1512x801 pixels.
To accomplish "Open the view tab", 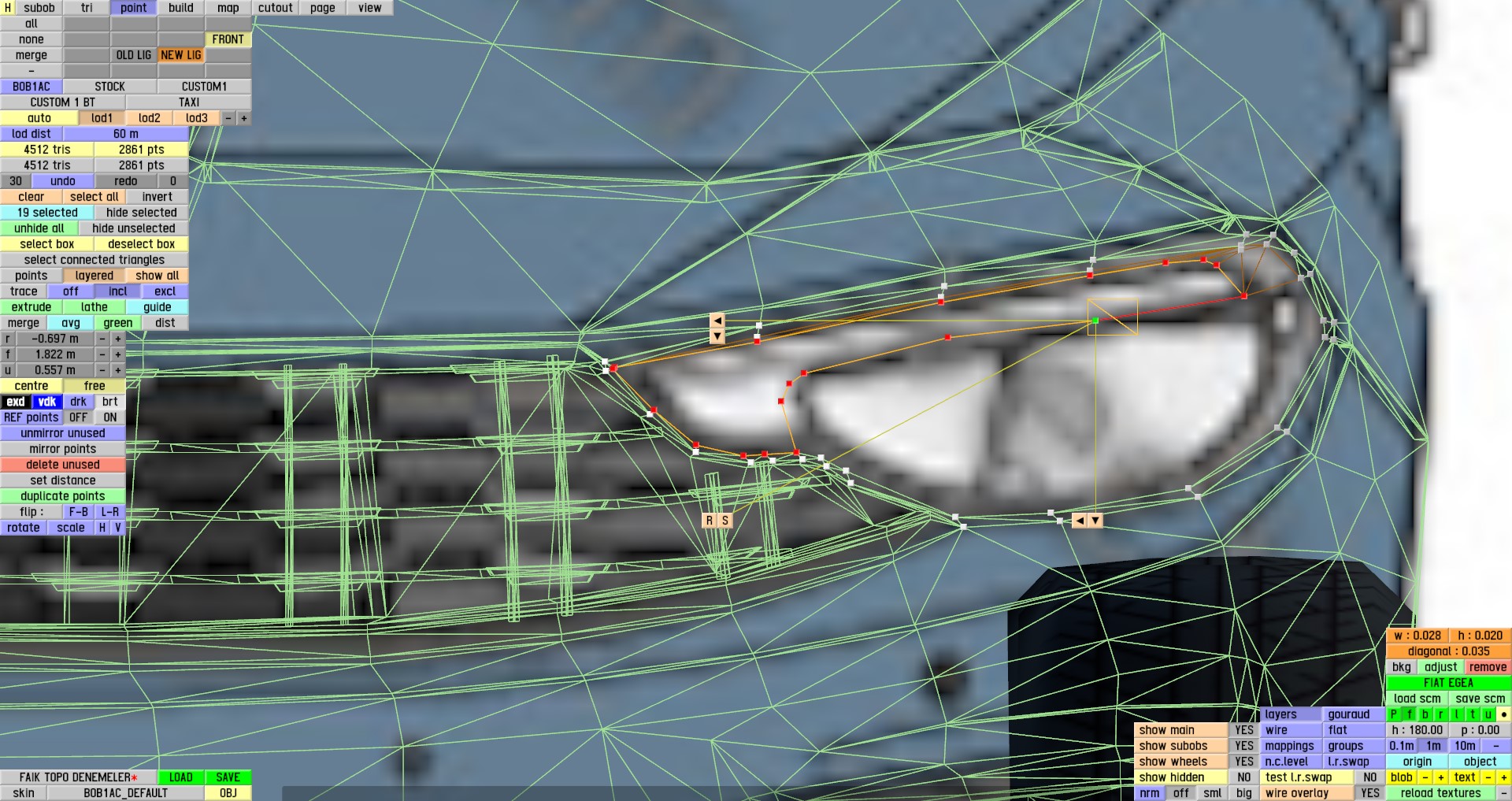I will (x=370, y=8).
